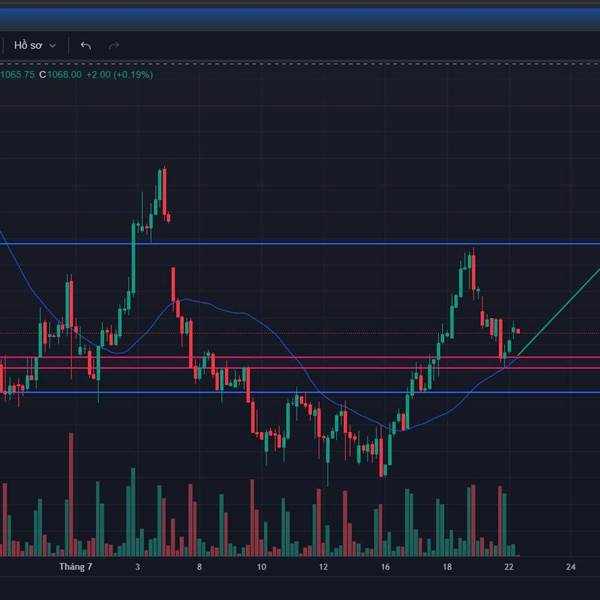600x600 pixels.
Task: Open the Hồ sơ dropdown menu
Action: (x=35, y=46)
